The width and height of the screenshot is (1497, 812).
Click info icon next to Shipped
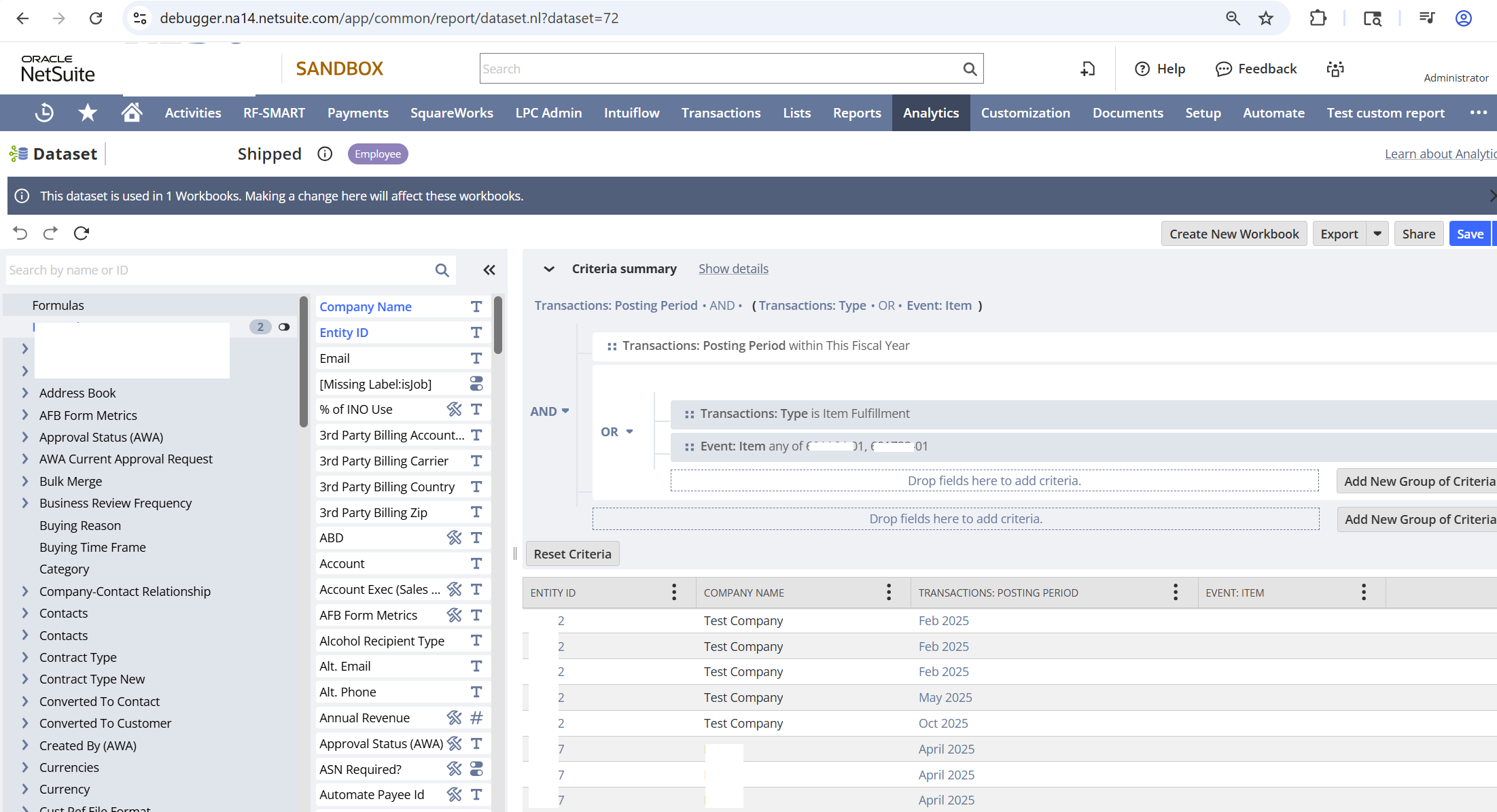(x=325, y=154)
